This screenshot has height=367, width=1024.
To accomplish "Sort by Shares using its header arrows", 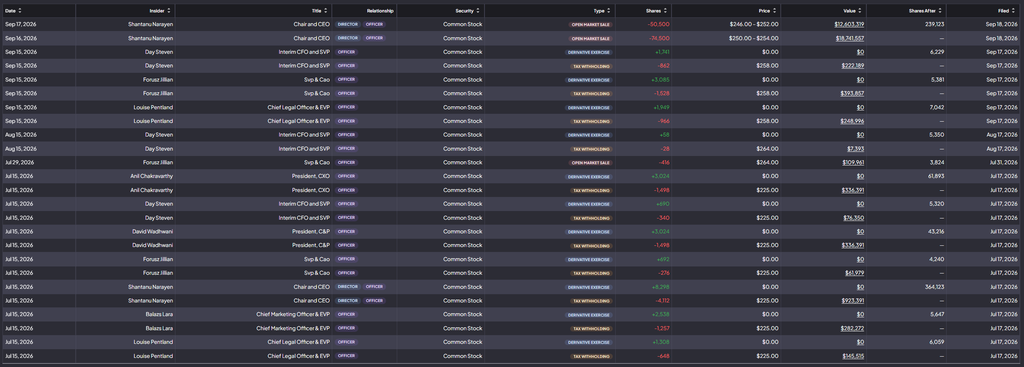I will point(666,10).
